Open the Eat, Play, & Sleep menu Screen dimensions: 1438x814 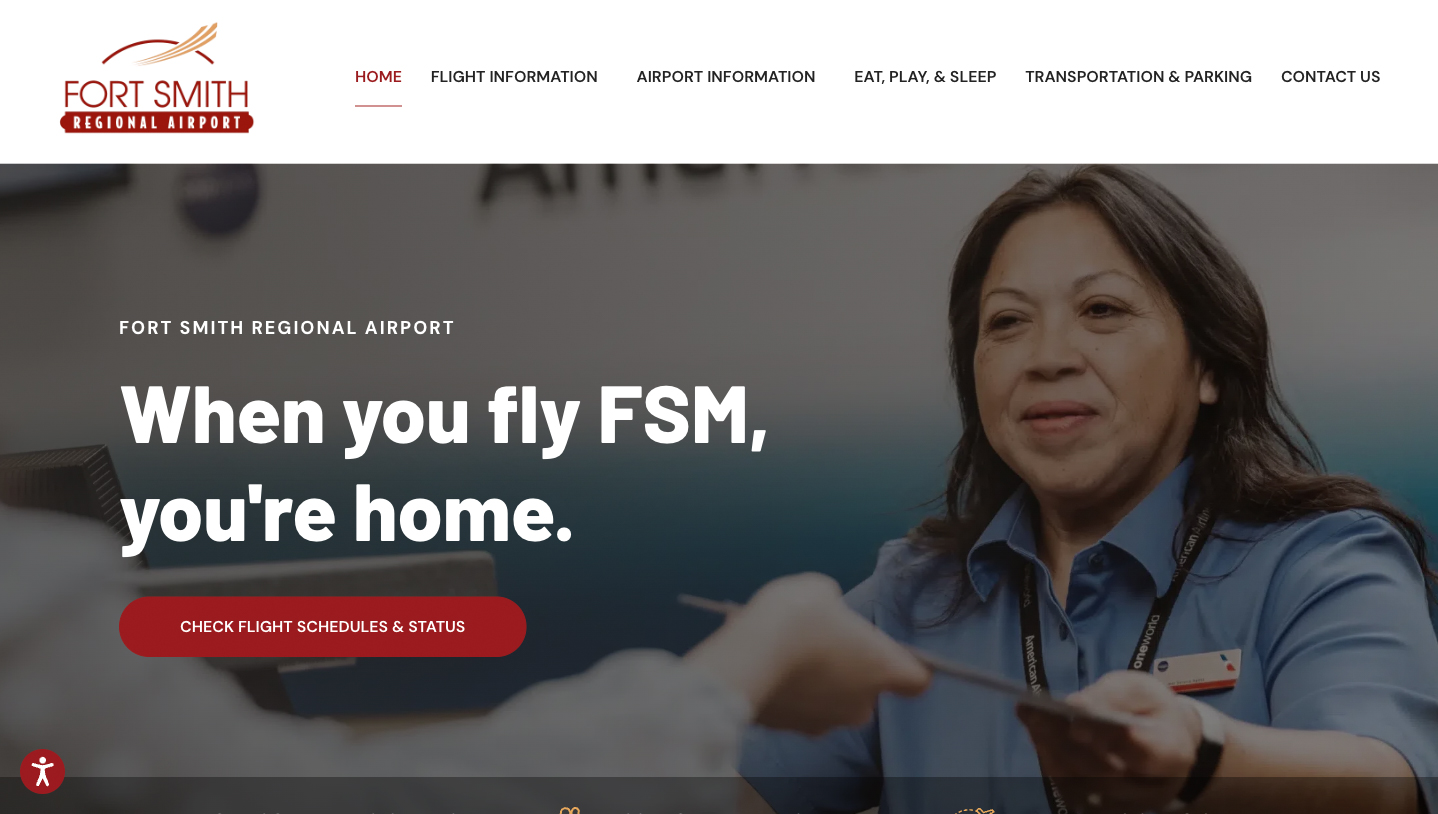click(925, 77)
